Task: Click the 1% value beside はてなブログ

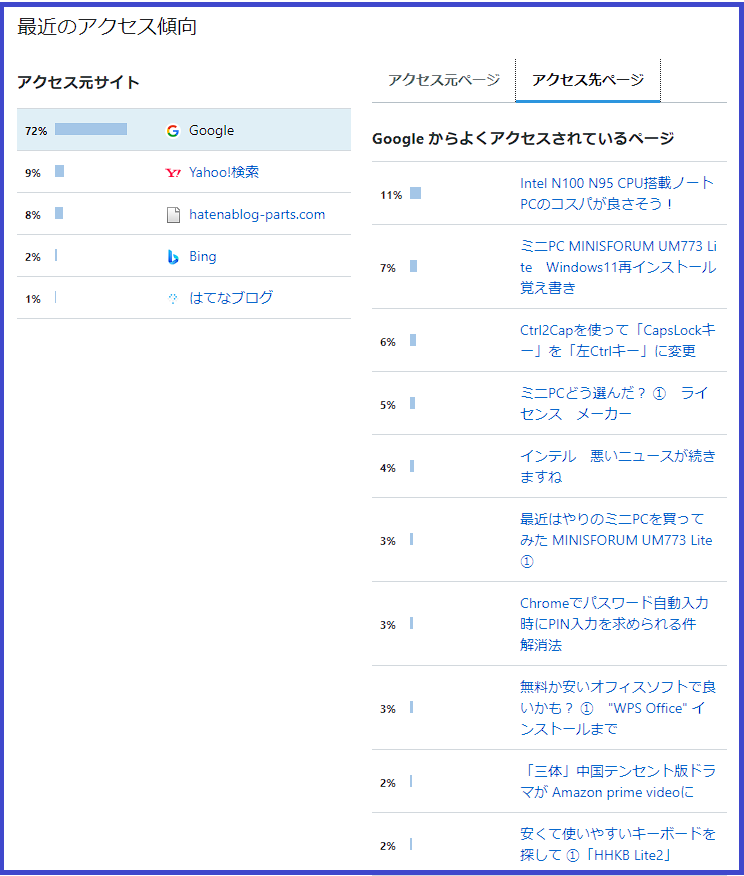Action: [33, 299]
